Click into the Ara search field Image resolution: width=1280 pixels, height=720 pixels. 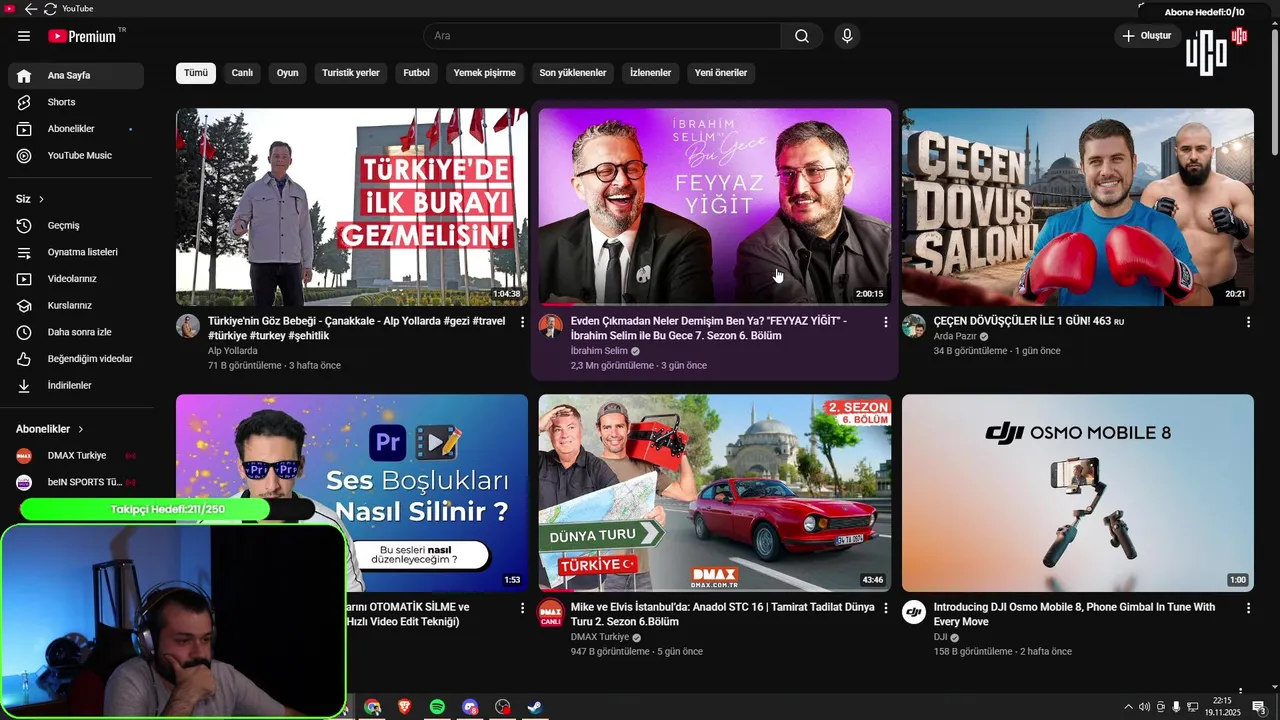tap(602, 36)
